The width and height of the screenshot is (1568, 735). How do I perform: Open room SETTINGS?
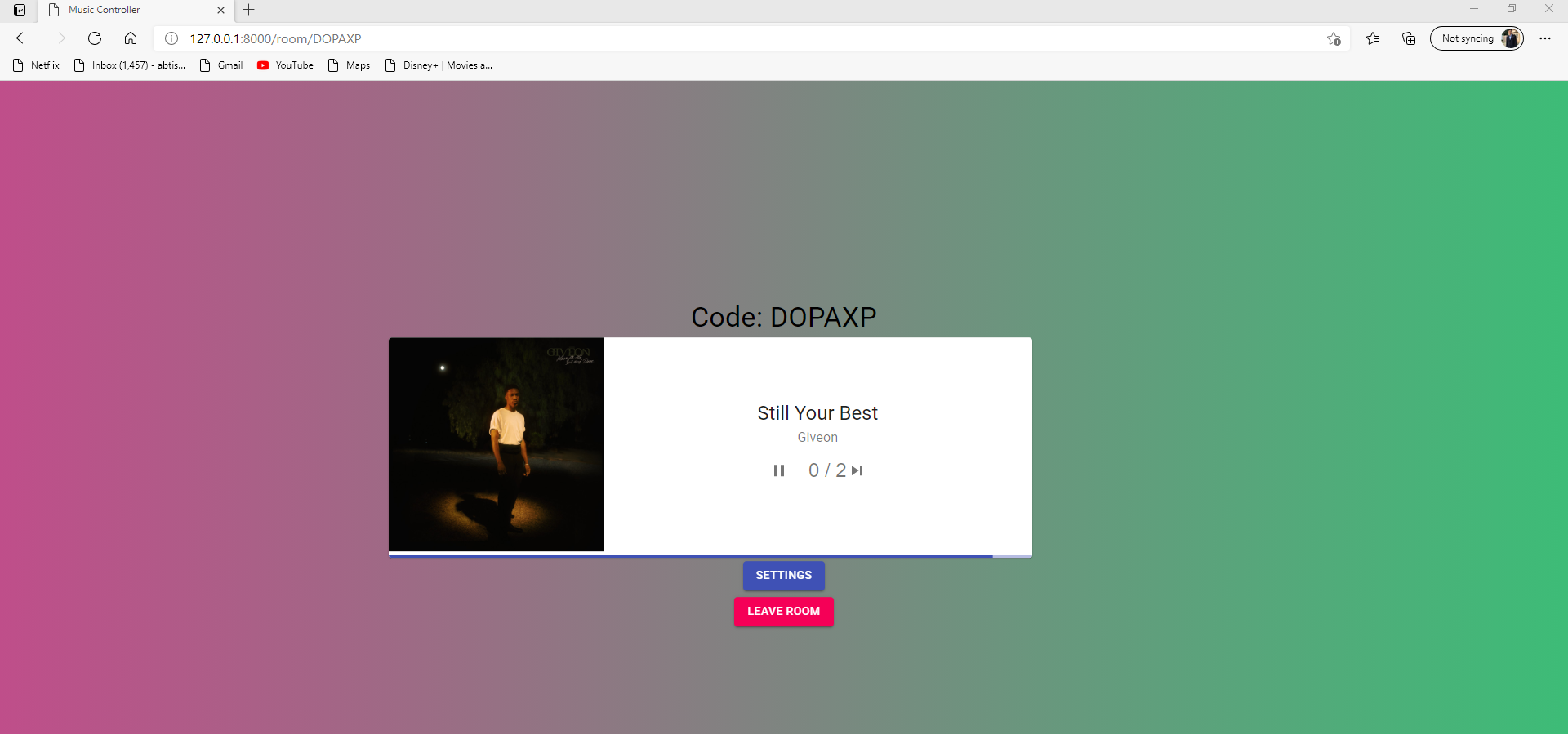[784, 576]
